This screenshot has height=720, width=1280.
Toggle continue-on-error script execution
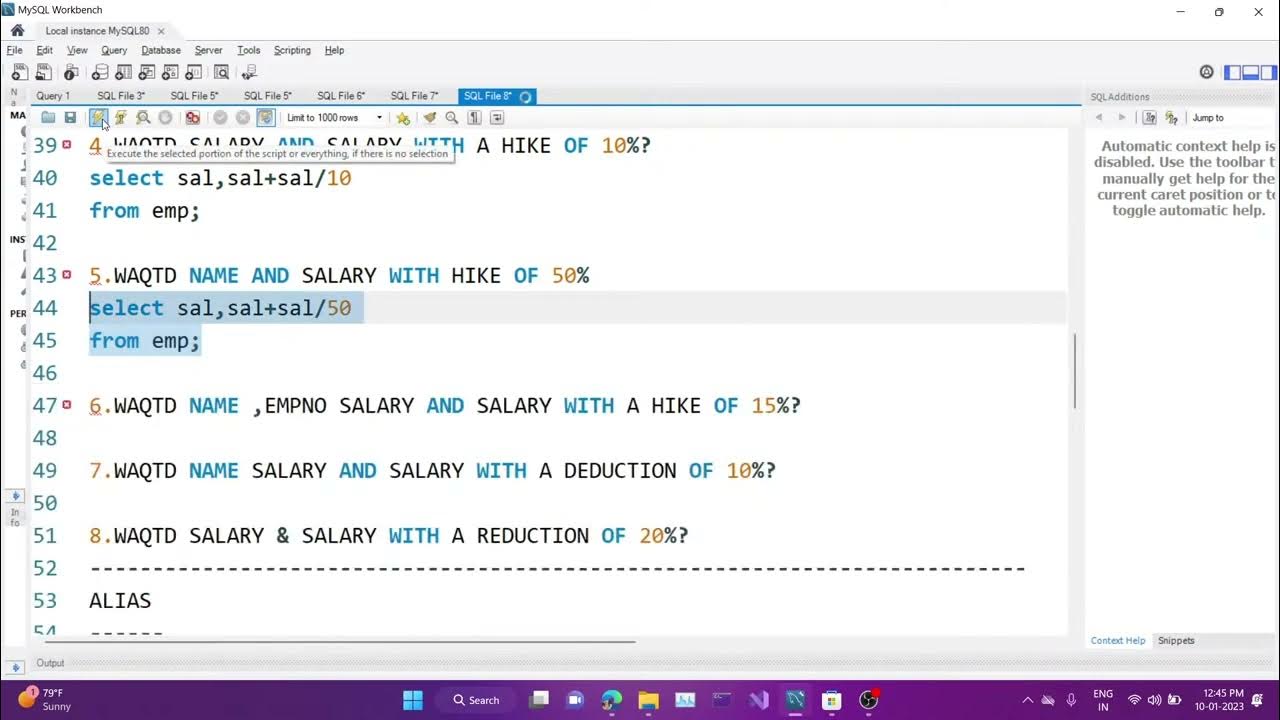click(x=193, y=118)
